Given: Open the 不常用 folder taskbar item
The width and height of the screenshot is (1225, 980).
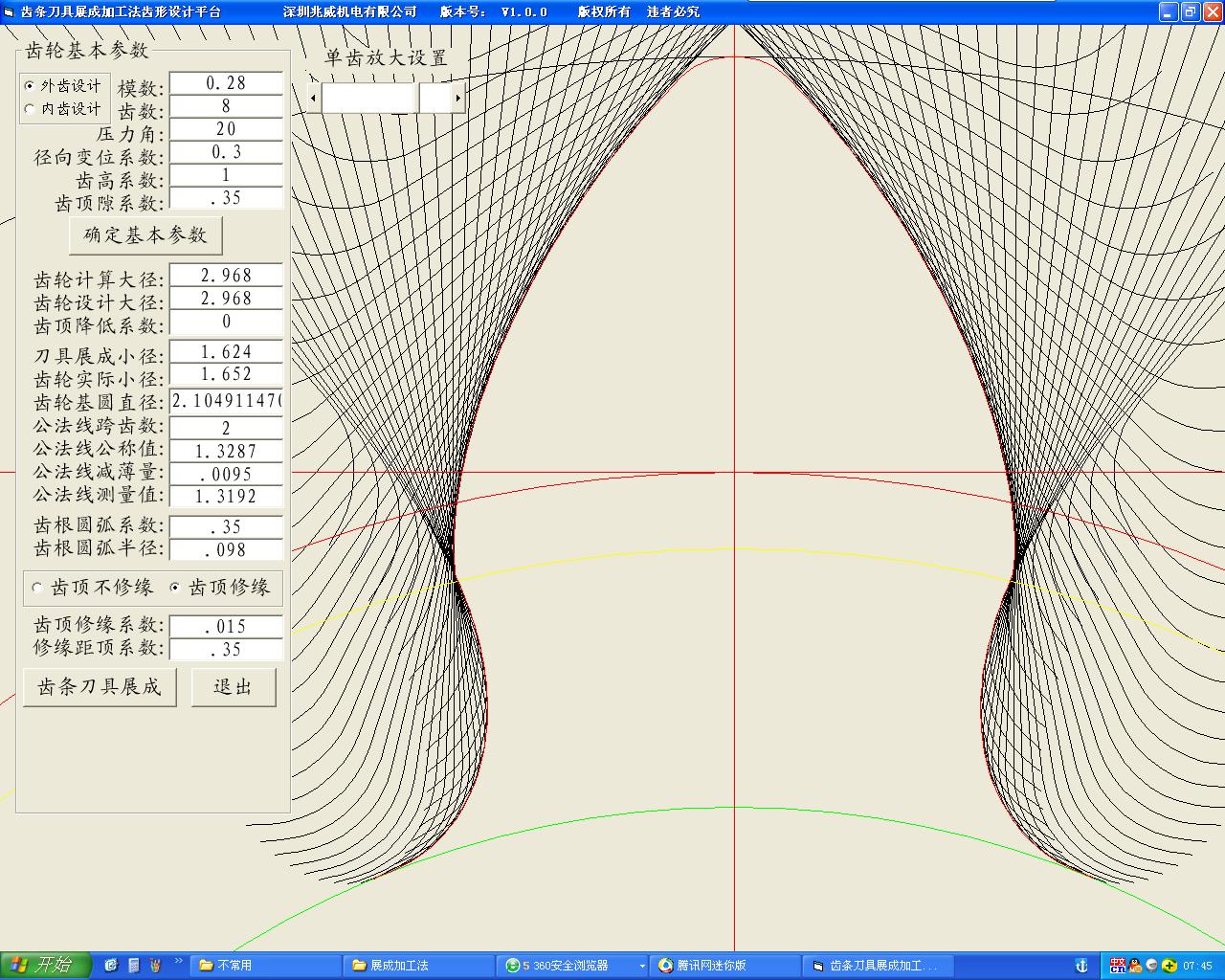Looking at the screenshot, I should (266, 966).
